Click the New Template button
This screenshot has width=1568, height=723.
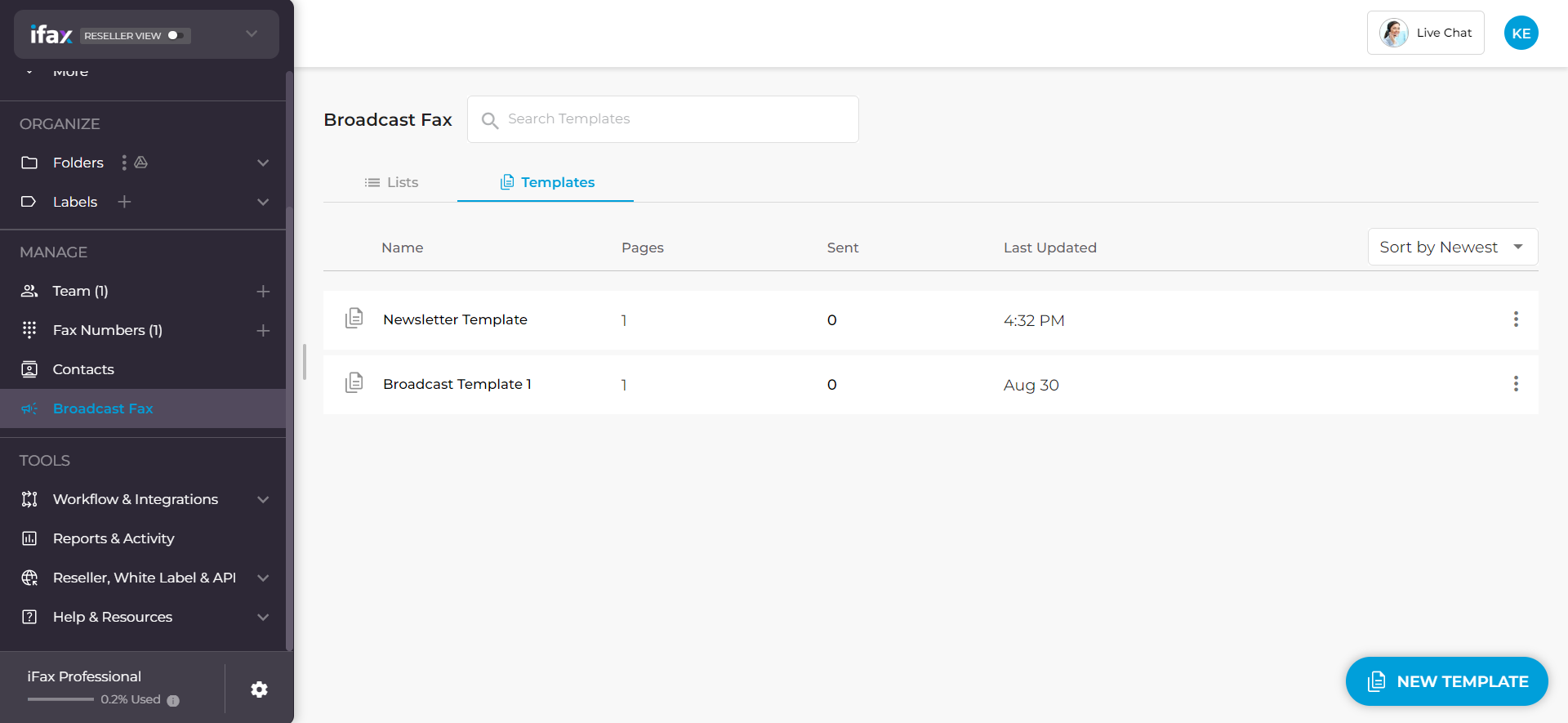(1447, 681)
